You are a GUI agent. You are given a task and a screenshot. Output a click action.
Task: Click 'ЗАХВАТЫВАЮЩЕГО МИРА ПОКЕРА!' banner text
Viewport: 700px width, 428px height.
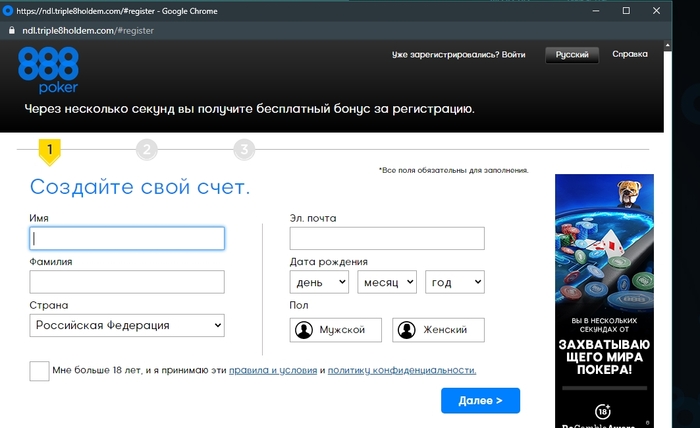coord(604,357)
